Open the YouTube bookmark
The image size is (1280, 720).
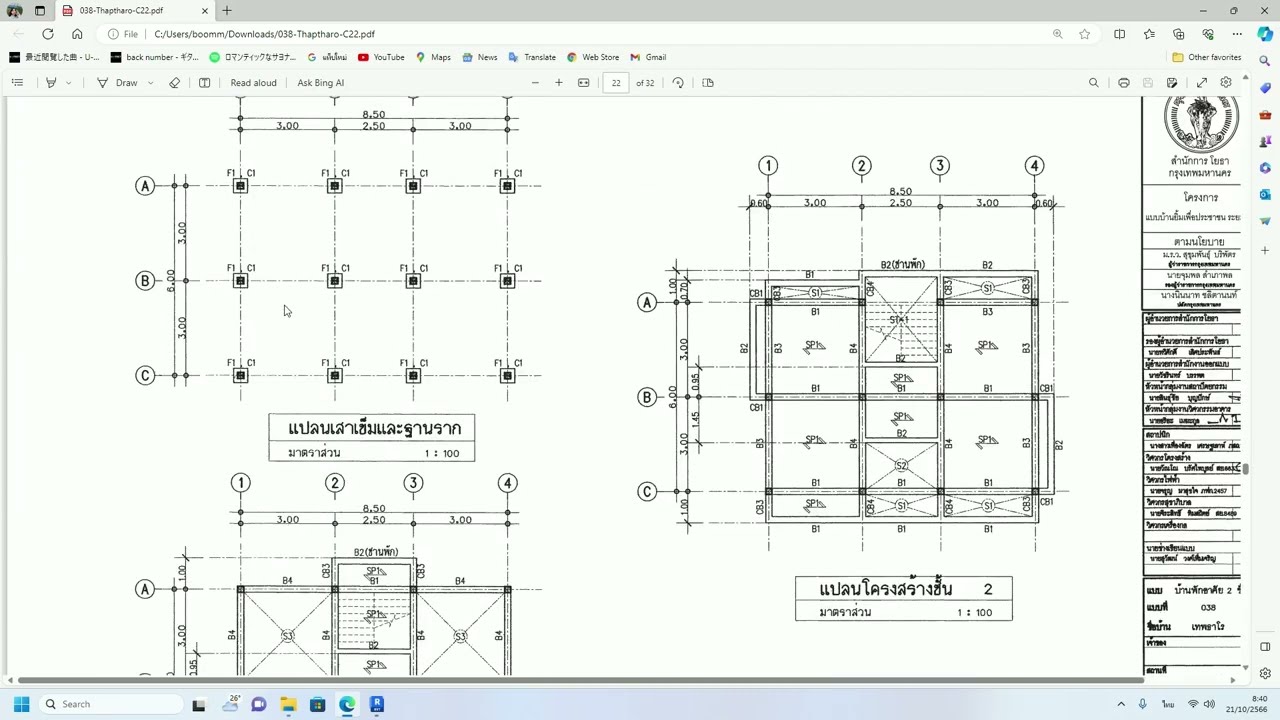(x=381, y=57)
